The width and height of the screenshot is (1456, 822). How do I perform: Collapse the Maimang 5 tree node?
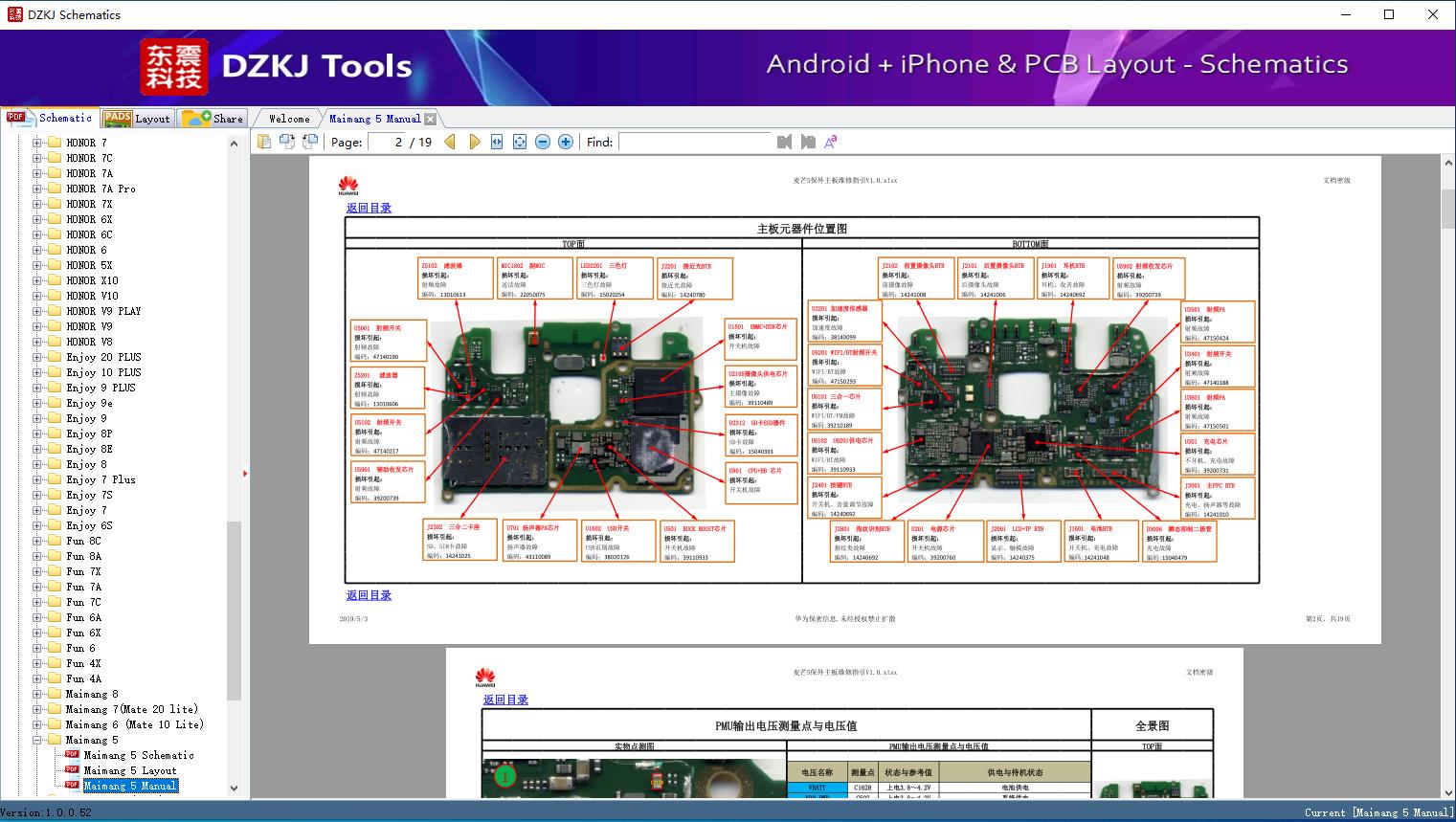[37, 740]
